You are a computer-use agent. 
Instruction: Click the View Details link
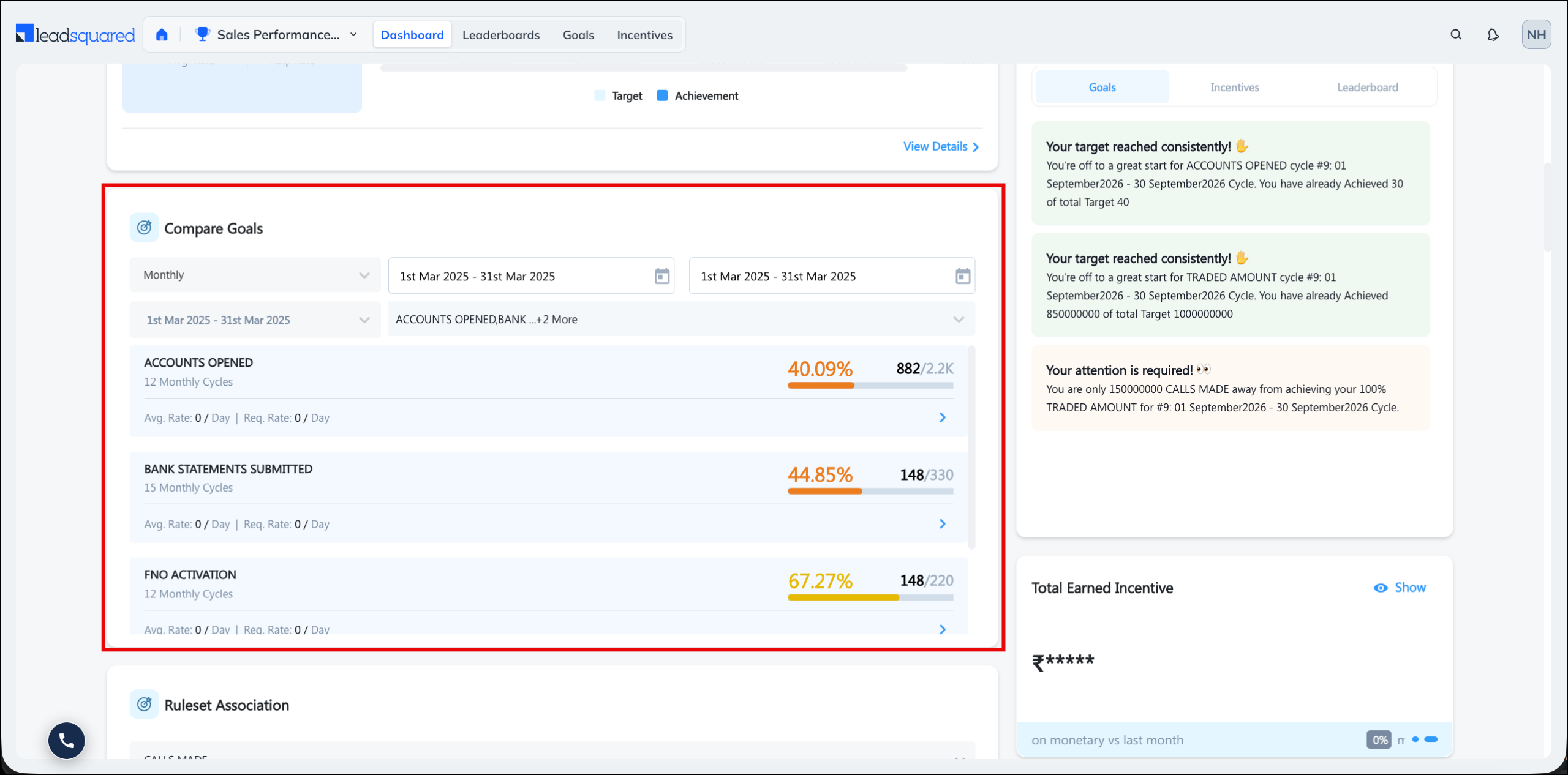pyautogui.click(x=941, y=146)
